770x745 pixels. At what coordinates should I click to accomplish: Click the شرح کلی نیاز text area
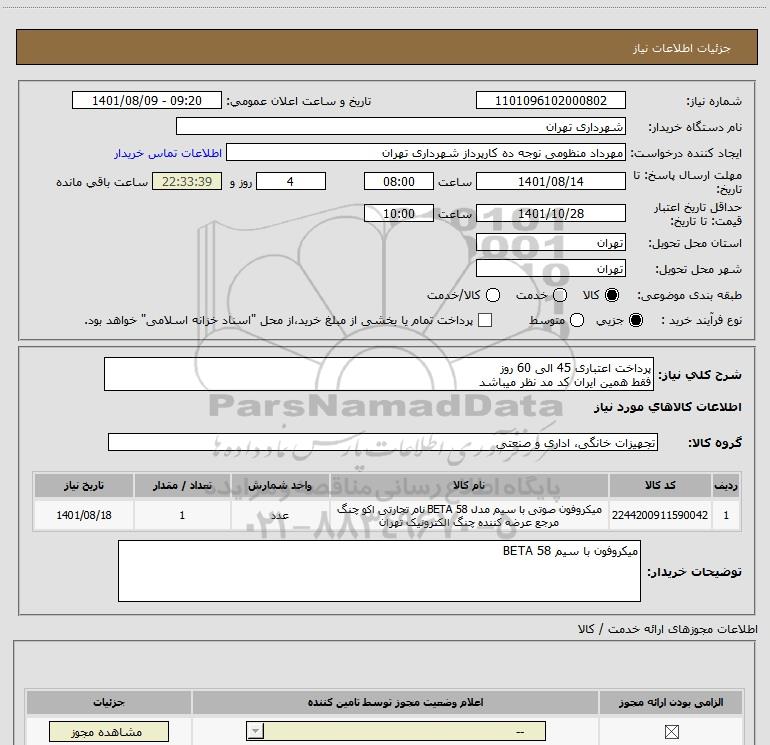click(379, 374)
